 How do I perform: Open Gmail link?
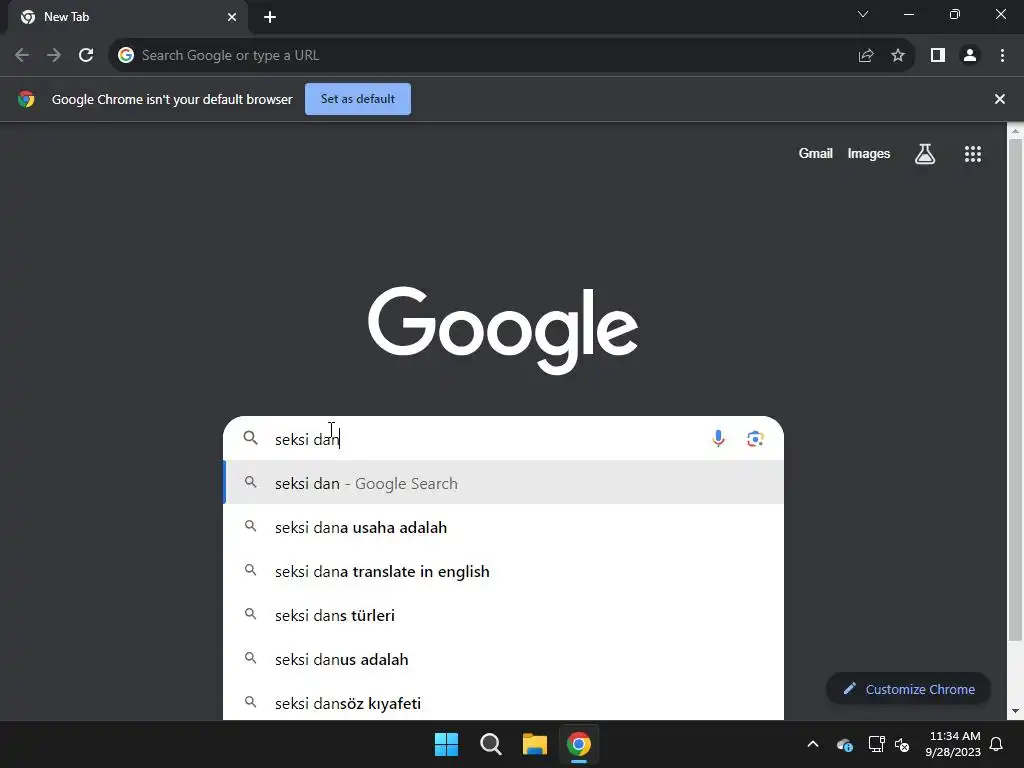coord(816,153)
